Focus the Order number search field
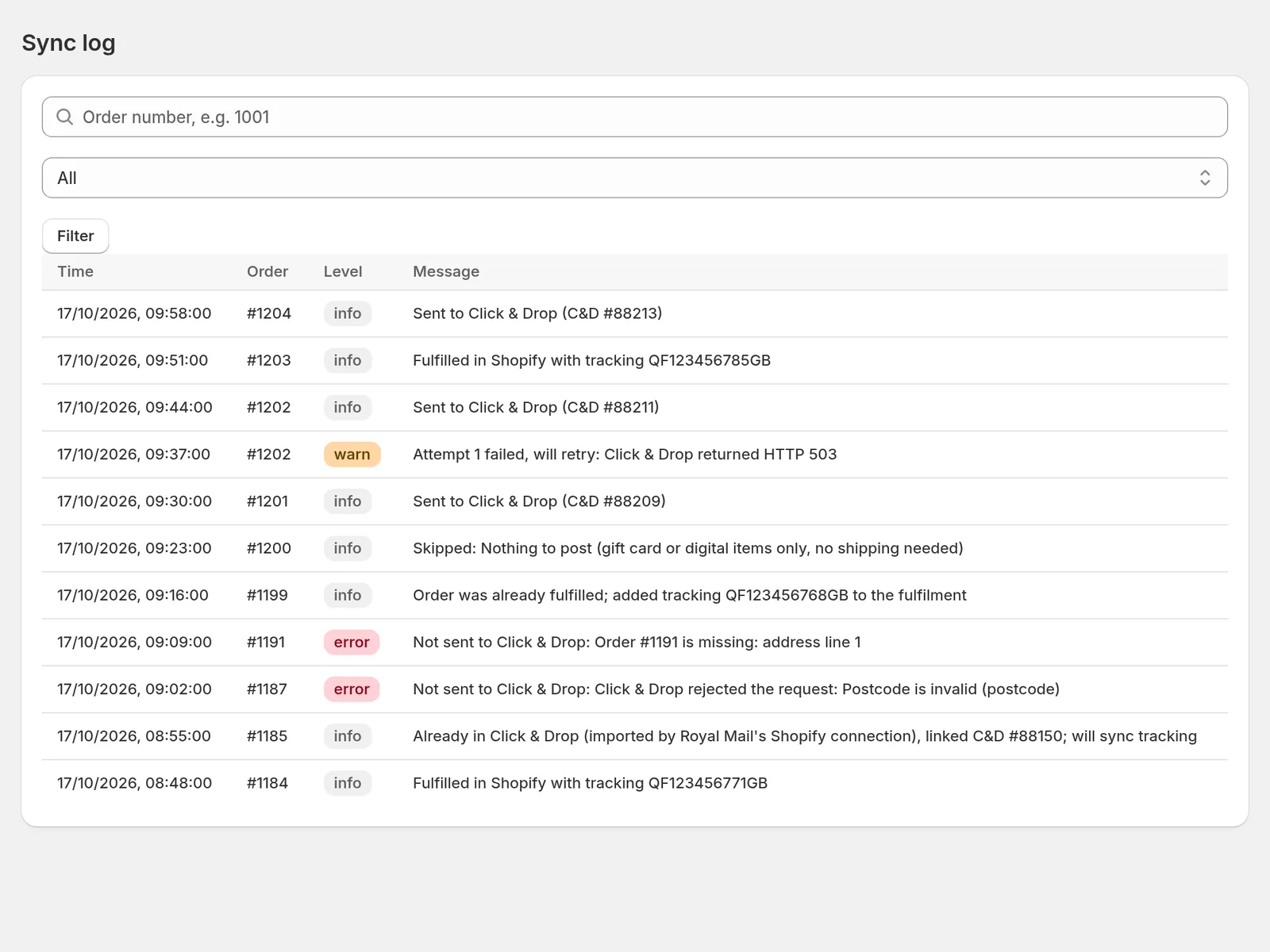1270x952 pixels. point(635,117)
